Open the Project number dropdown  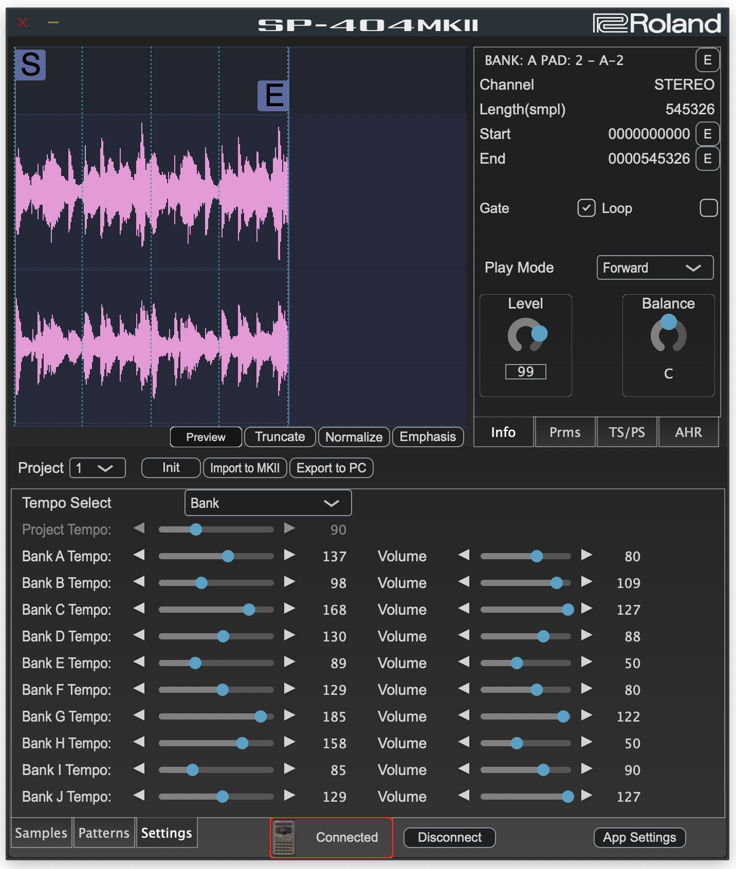pyautogui.click(x=98, y=468)
